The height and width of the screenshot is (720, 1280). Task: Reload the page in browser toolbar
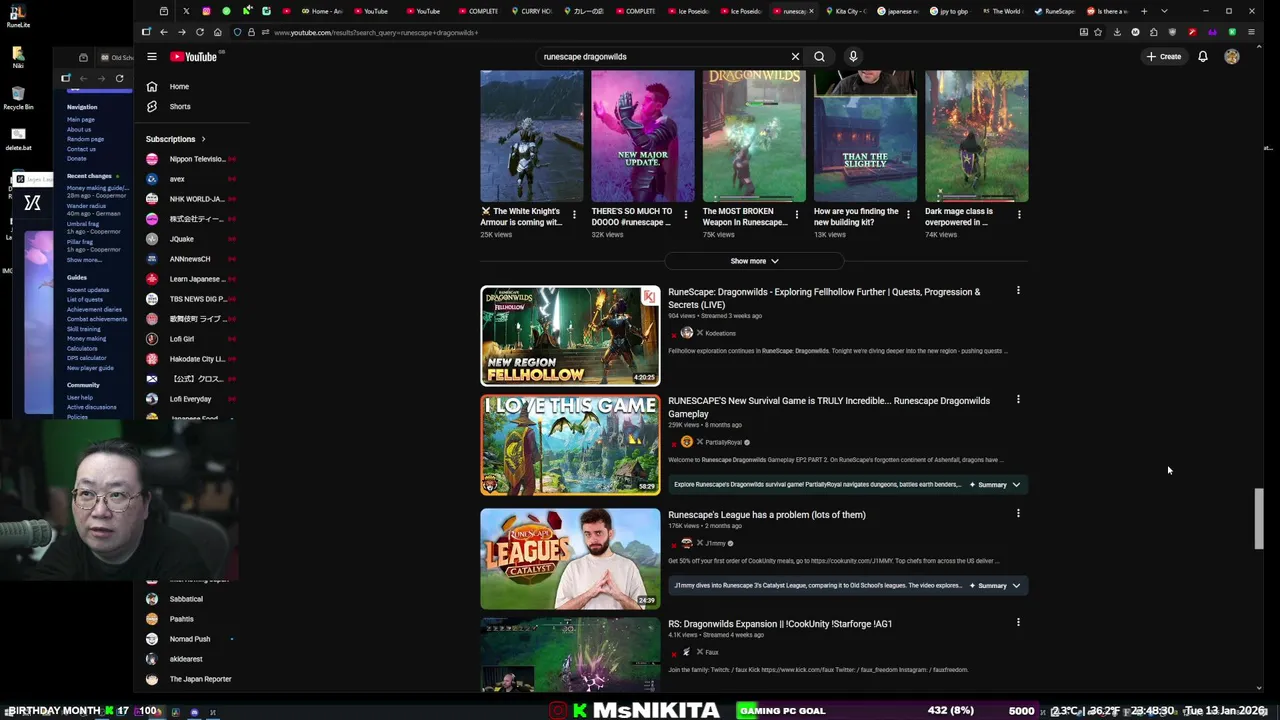(x=199, y=32)
